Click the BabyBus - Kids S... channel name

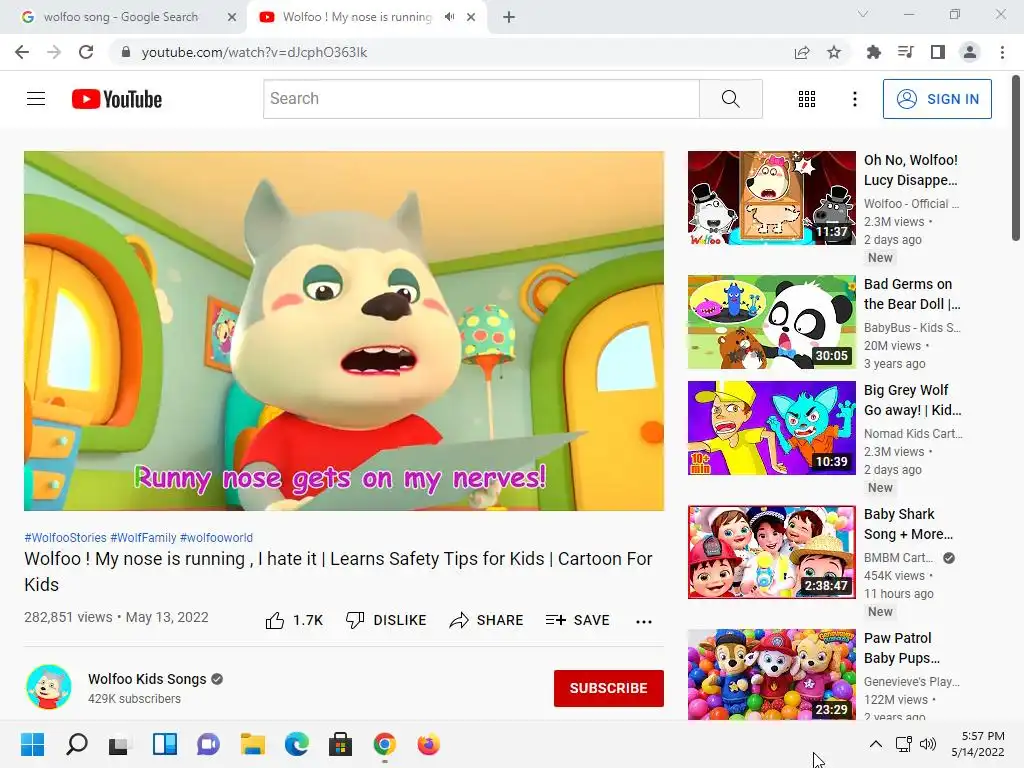[x=912, y=328]
